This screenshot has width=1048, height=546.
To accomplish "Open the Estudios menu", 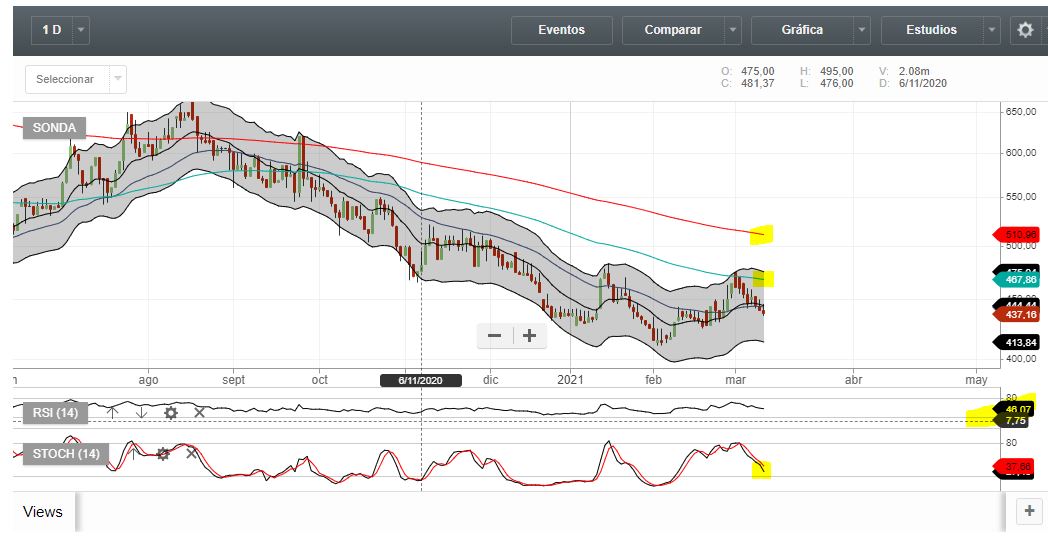I will click(x=931, y=30).
